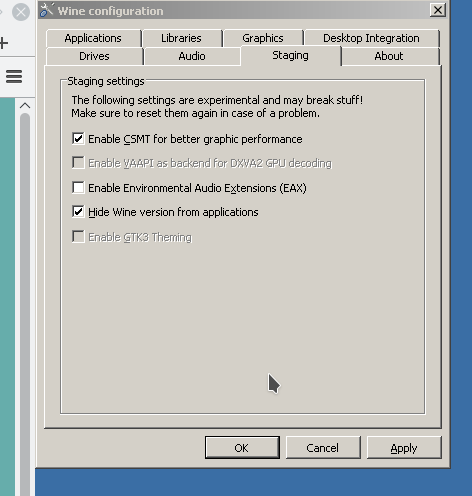Viewport: 472px width, 496px height.
Task: Enable Environmental Audio Extensions (EAX)
Action: click(78, 187)
